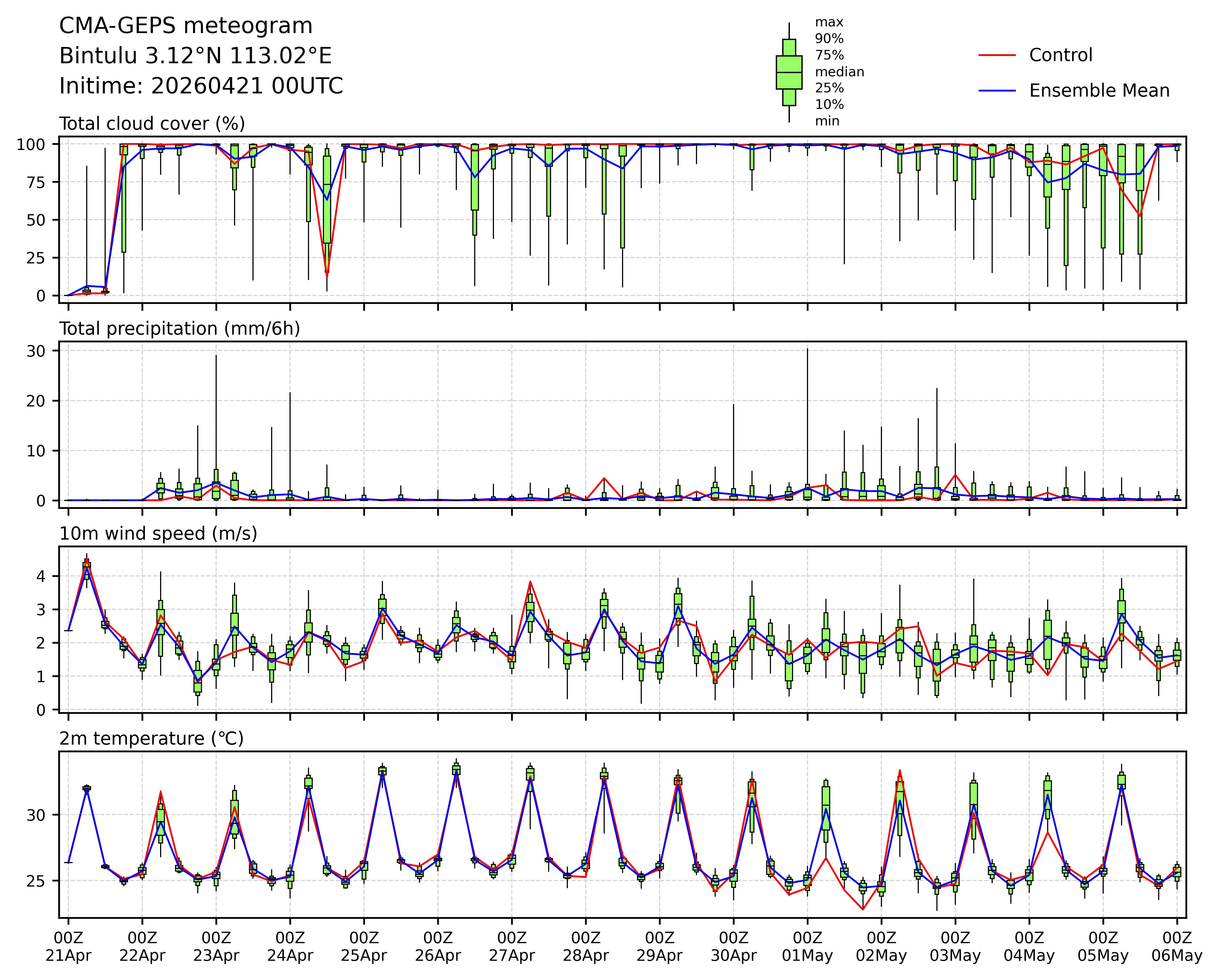Click the '00Z 21Apr' x-axis label
1219x980 pixels.
click(68, 947)
